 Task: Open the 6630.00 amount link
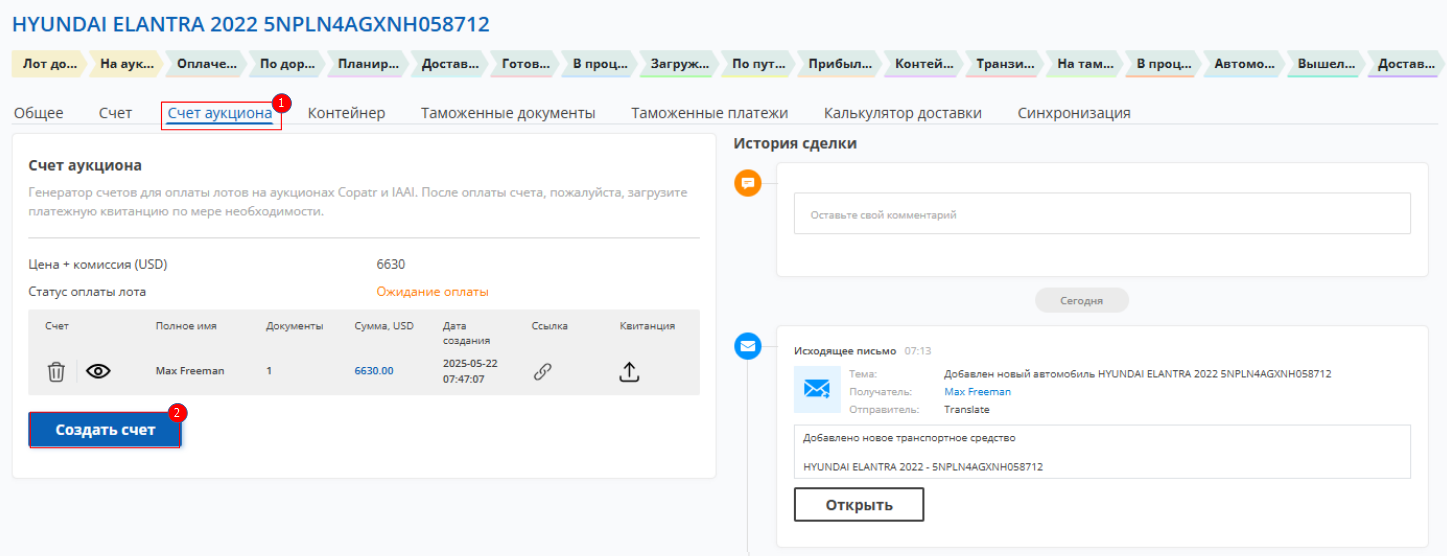374,370
